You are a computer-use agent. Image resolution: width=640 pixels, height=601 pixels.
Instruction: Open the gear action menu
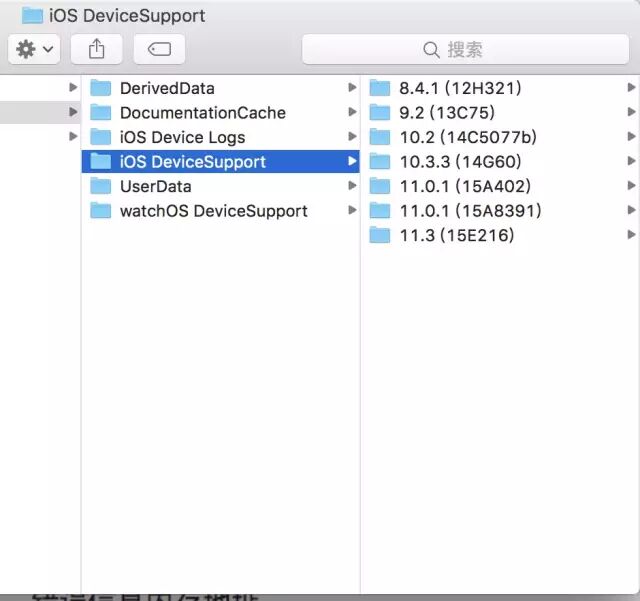[x=34, y=49]
